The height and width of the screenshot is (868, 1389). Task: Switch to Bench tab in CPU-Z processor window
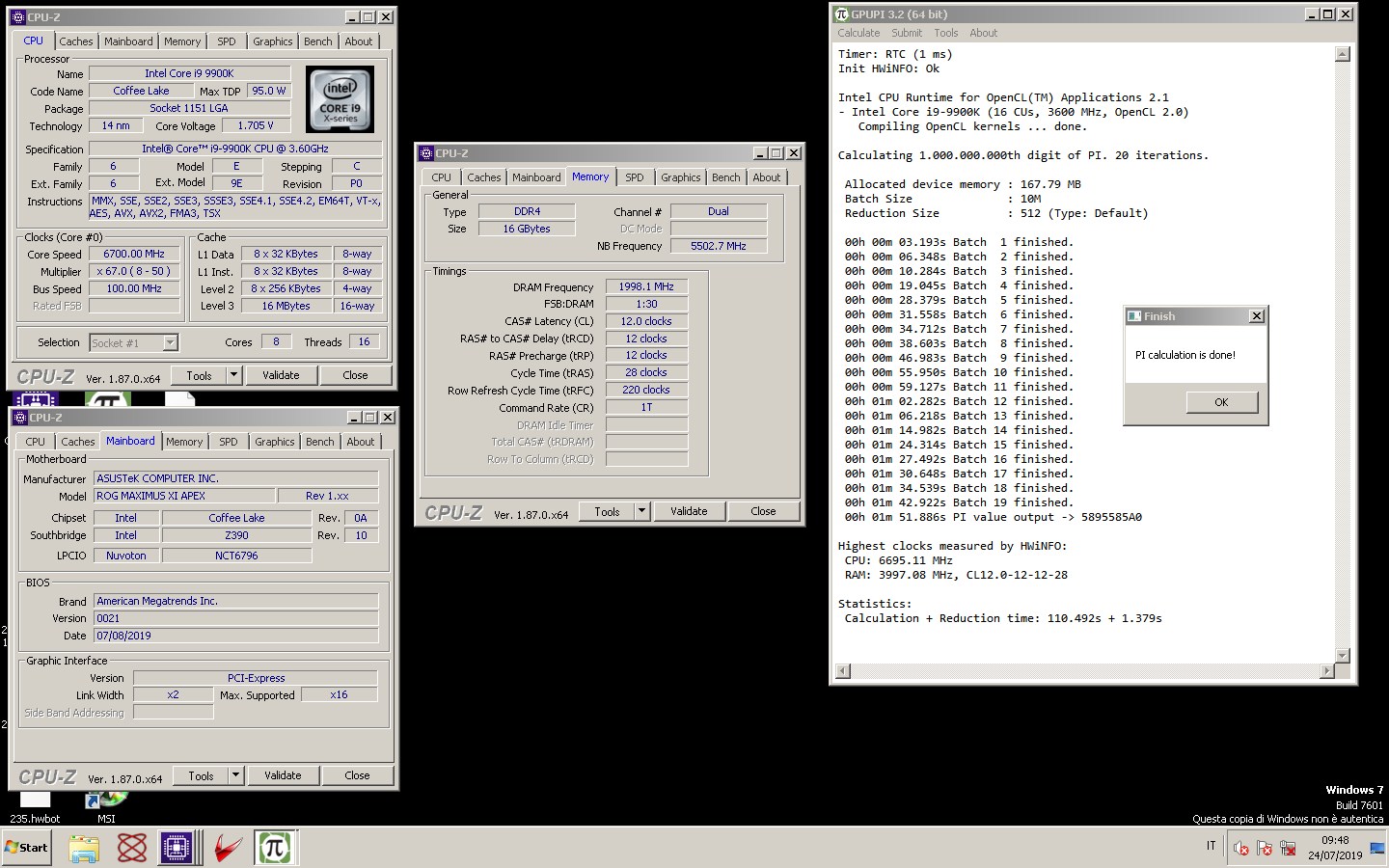click(x=318, y=41)
